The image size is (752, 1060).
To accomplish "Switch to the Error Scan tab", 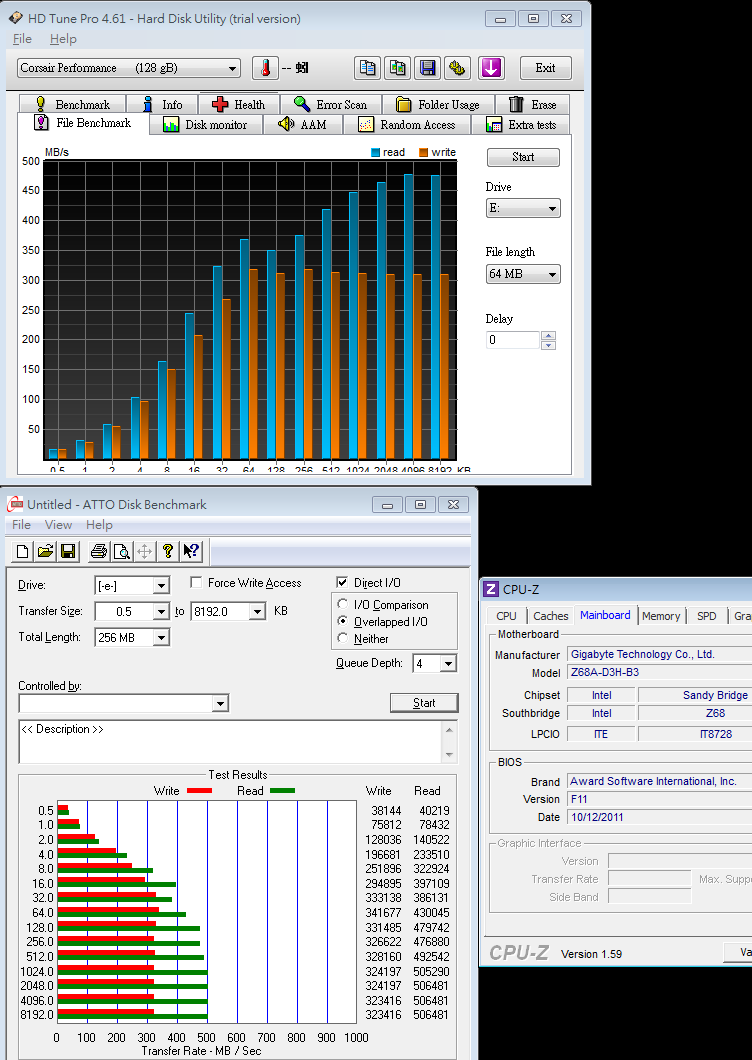I will tap(331, 104).
